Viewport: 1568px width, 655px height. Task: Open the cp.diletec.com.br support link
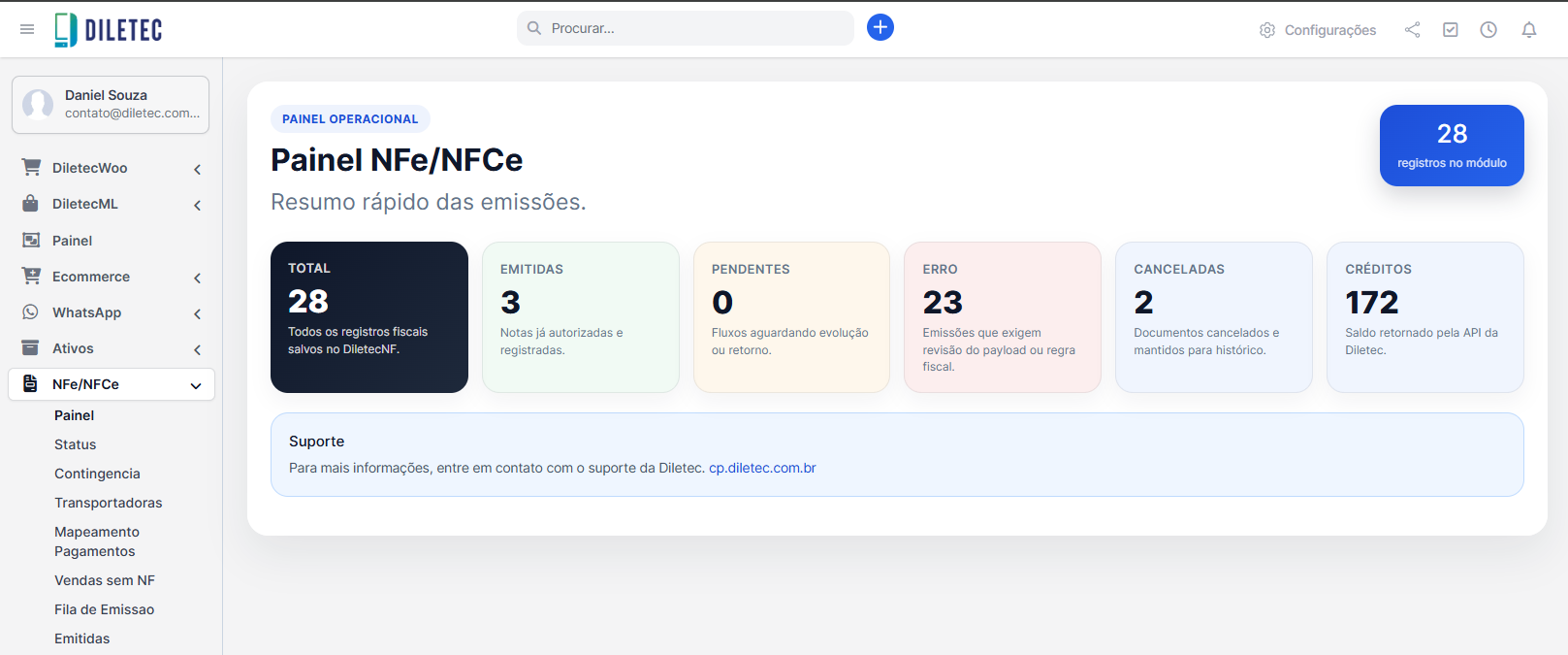click(x=762, y=468)
